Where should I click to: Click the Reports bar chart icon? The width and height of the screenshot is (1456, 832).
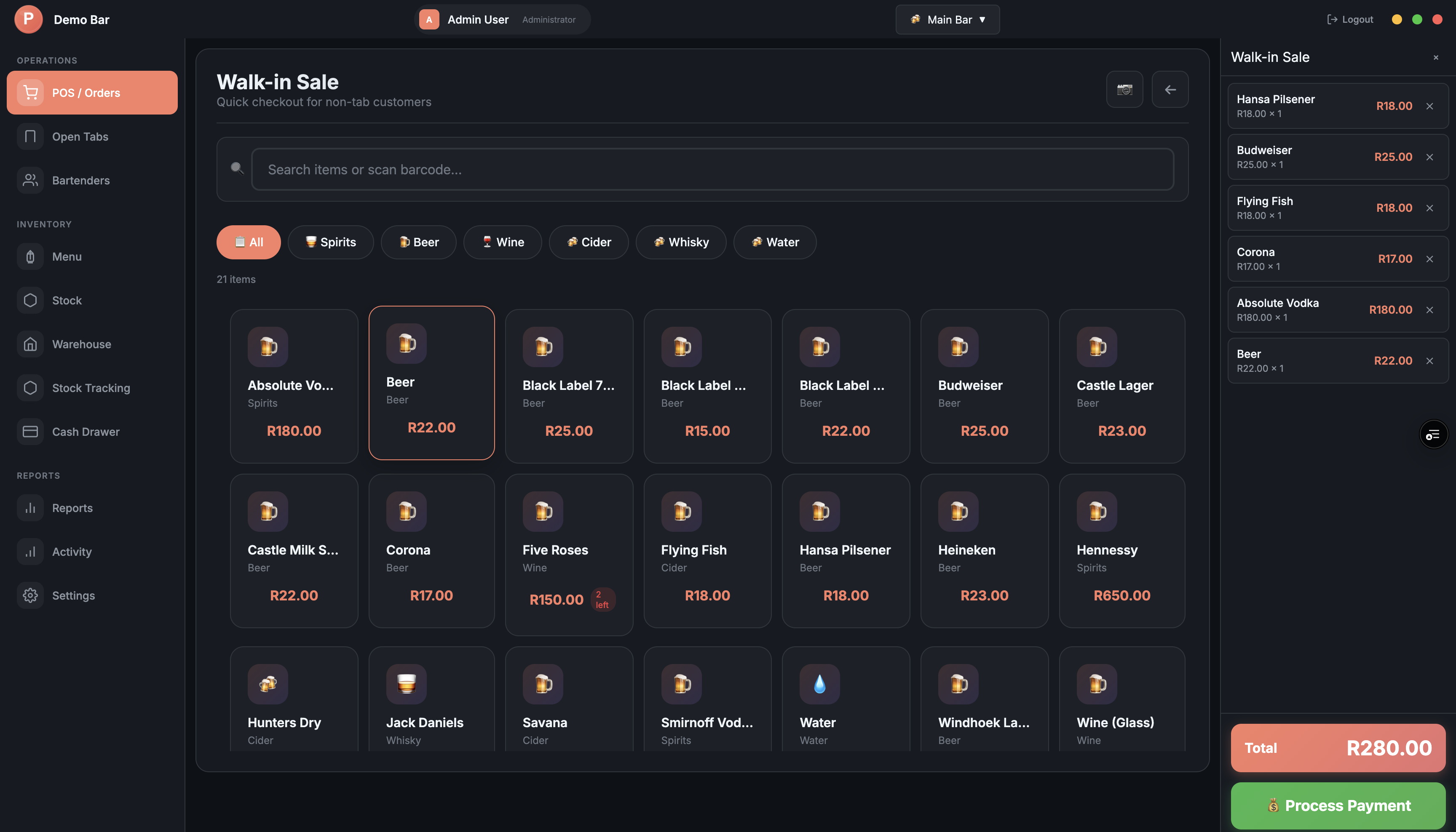(x=30, y=508)
